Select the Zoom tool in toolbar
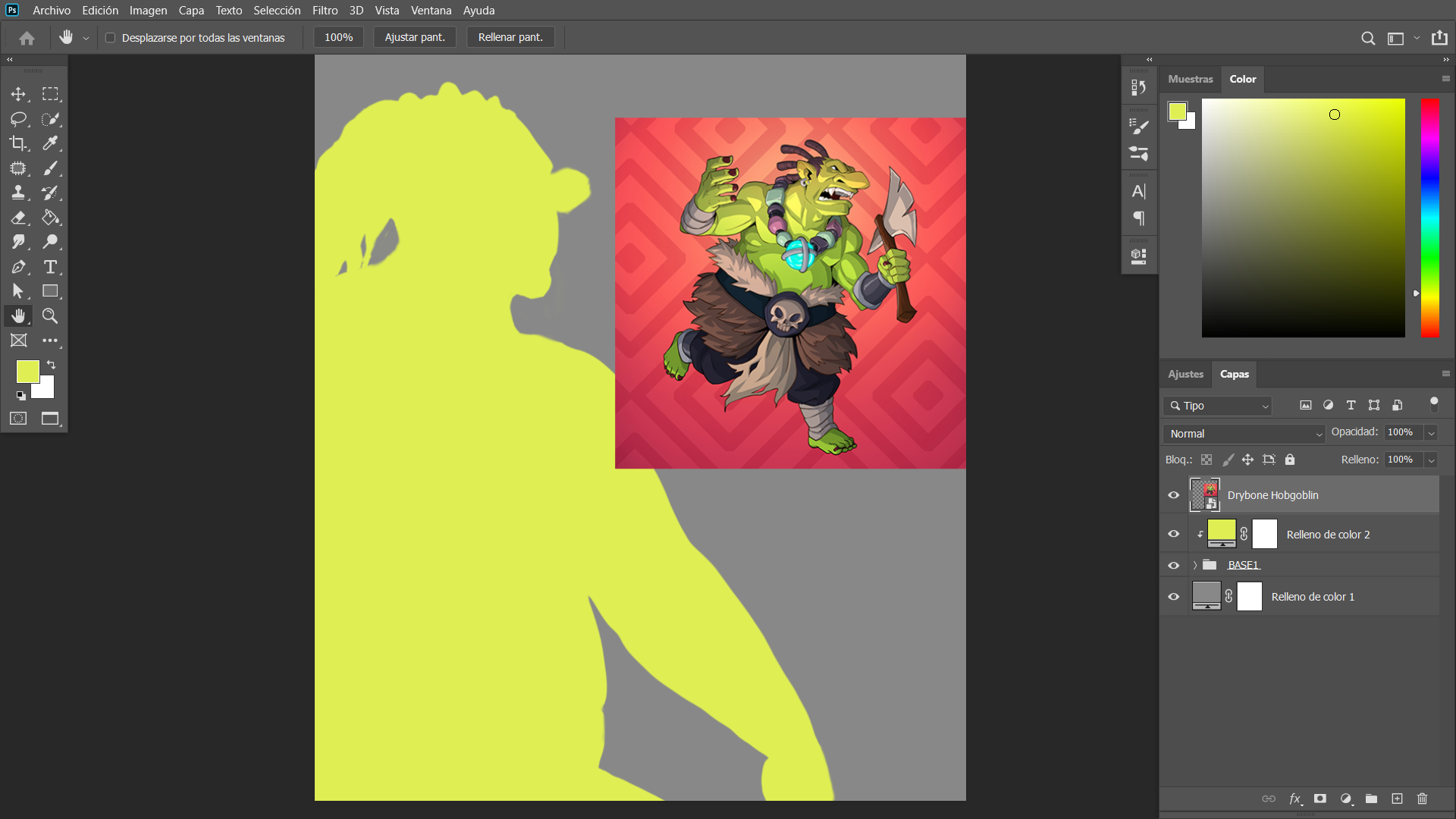Screen dimensions: 1456x819 [50, 316]
